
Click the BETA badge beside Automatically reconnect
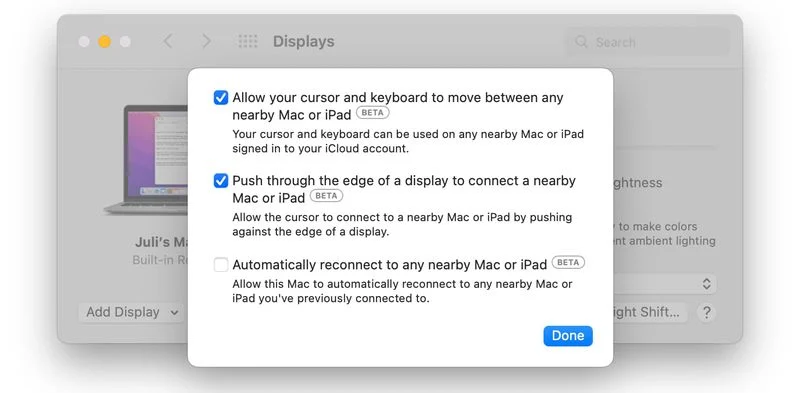pyautogui.click(x=568, y=263)
